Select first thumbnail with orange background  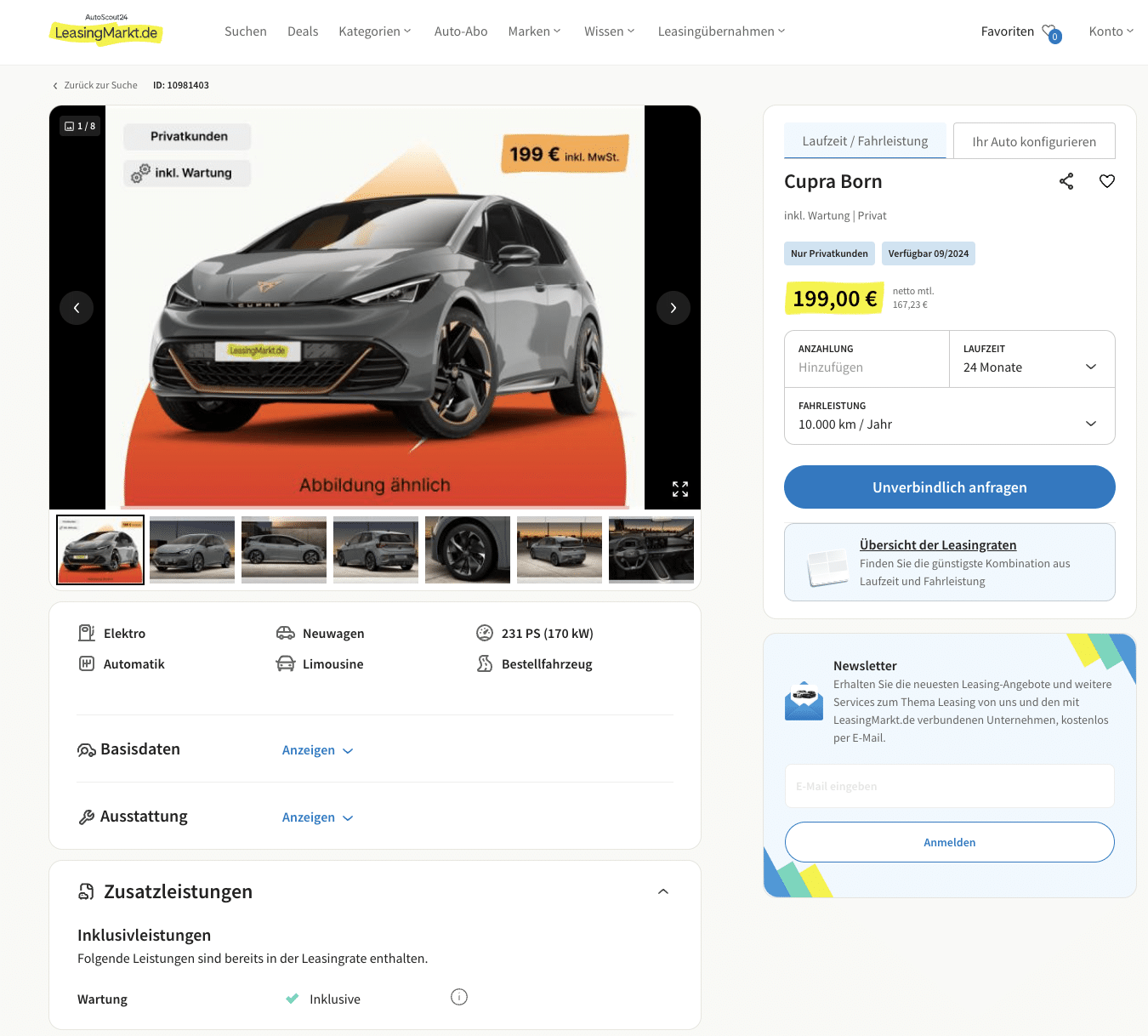100,549
